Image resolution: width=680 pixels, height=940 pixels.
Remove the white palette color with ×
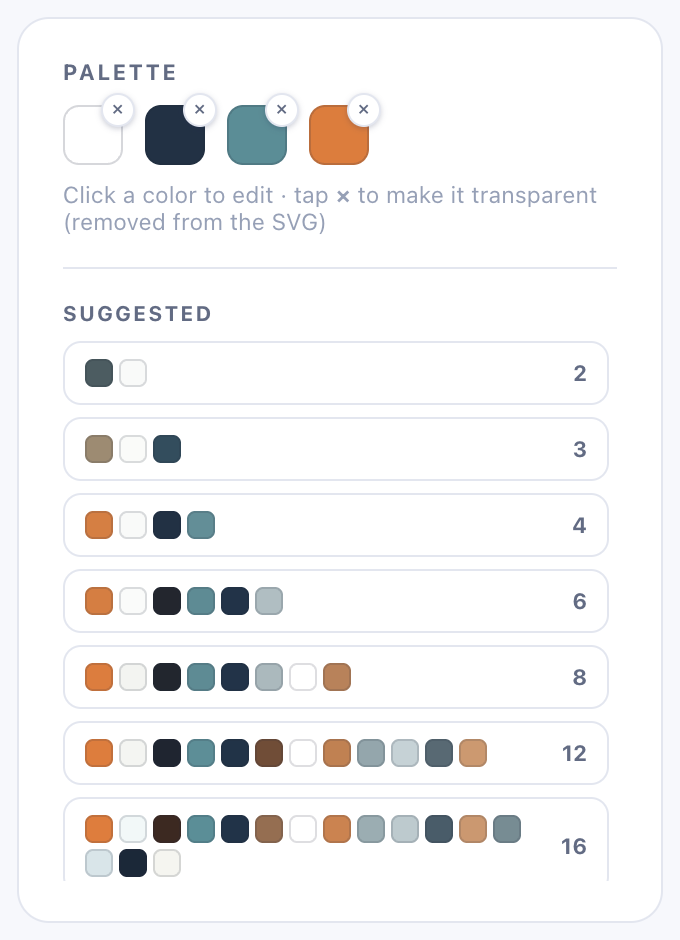click(x=118, y=110)
